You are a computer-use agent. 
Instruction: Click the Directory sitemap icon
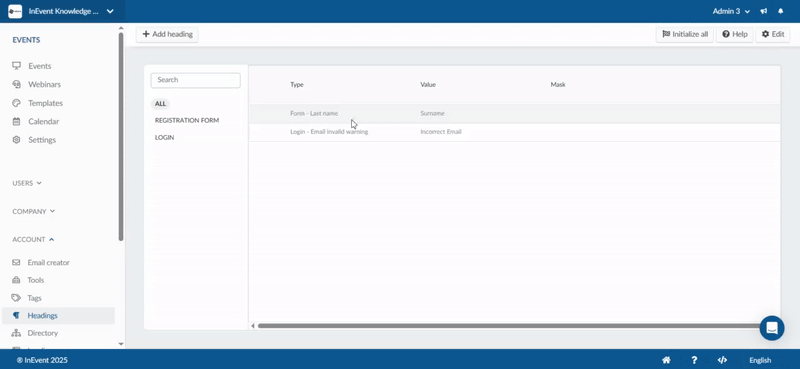(16, 333)
